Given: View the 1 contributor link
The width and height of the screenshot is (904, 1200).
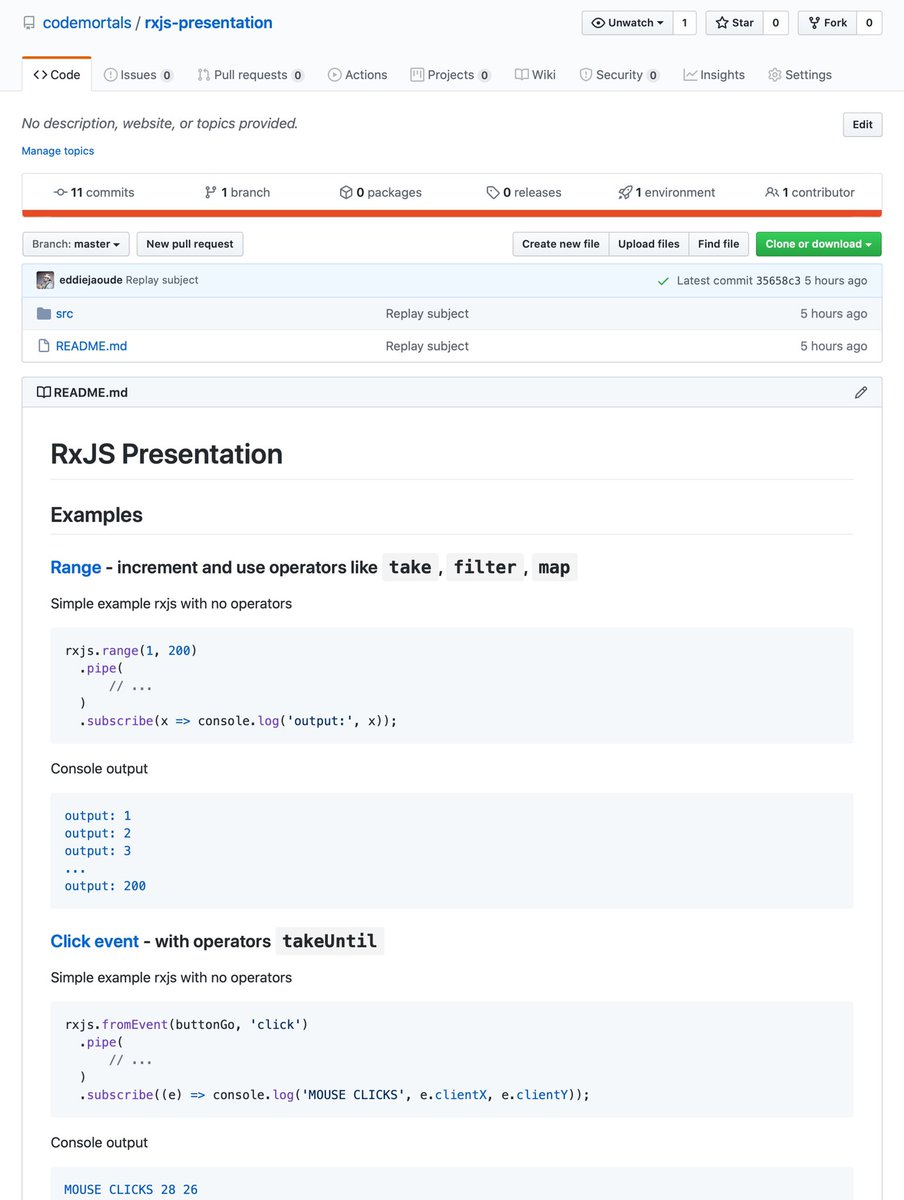Looking at the screenshot, I should coord(810,192).
